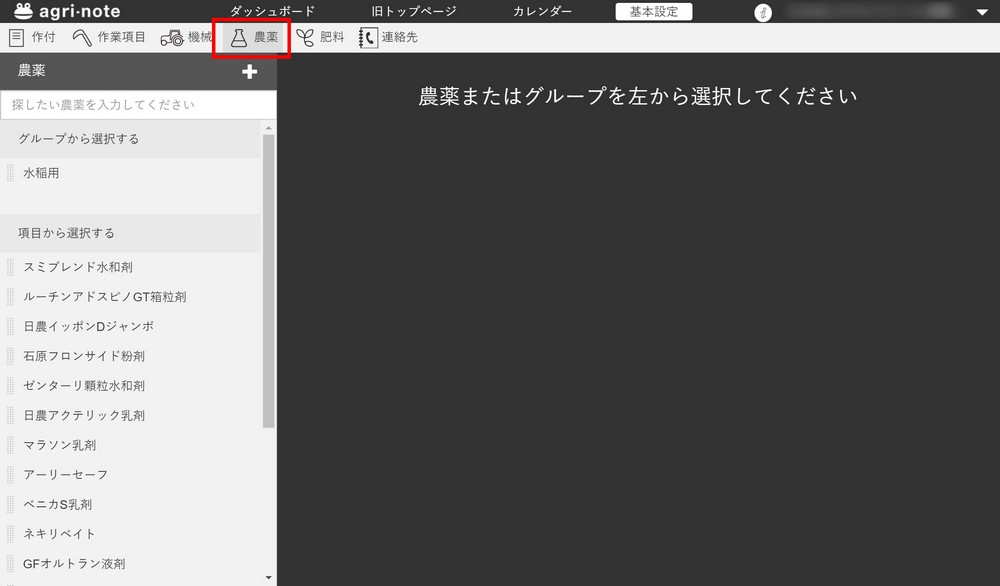Click the agri-note frog logo
The width and height of the screenshot is (1000, 586).
[24, 11]
